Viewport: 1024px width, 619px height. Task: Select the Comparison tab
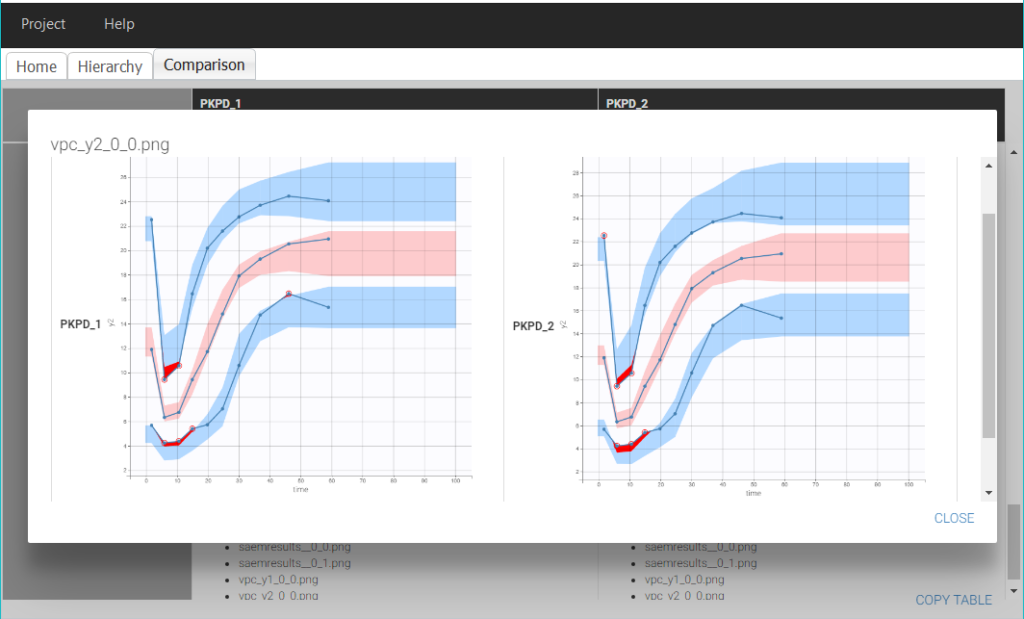coord(204,65)
